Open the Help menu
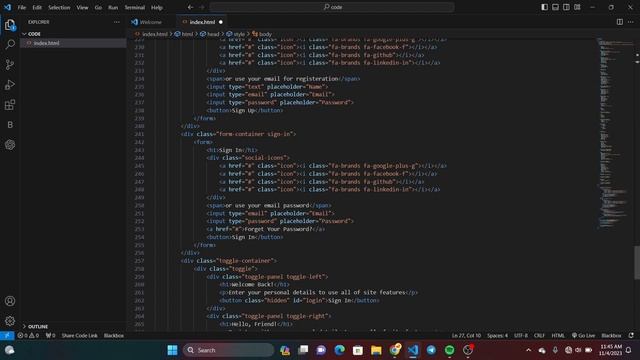The image size is (640, 360). click(157, 7)
